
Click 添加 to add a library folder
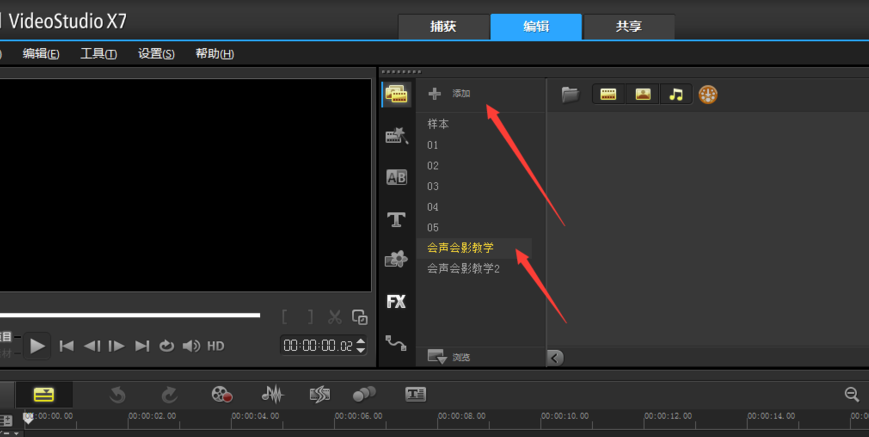click(449, 94)
